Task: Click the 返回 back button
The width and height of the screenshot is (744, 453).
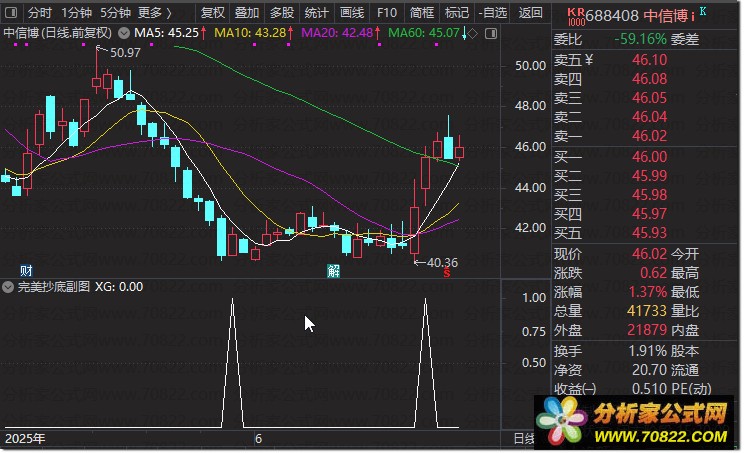Action: coord(530,13)
